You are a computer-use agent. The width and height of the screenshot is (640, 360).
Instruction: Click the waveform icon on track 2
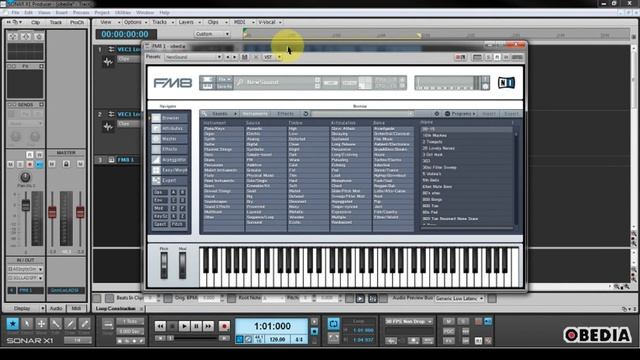108,127
